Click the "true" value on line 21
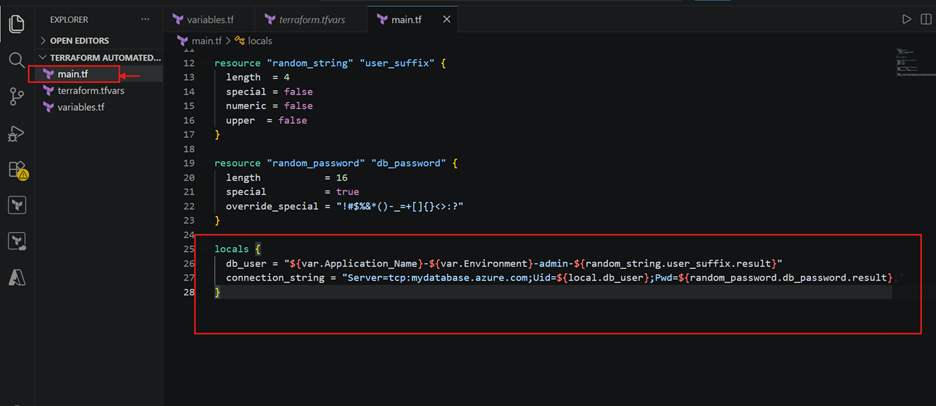The image size is (936, 406). [x=348, y=192]
